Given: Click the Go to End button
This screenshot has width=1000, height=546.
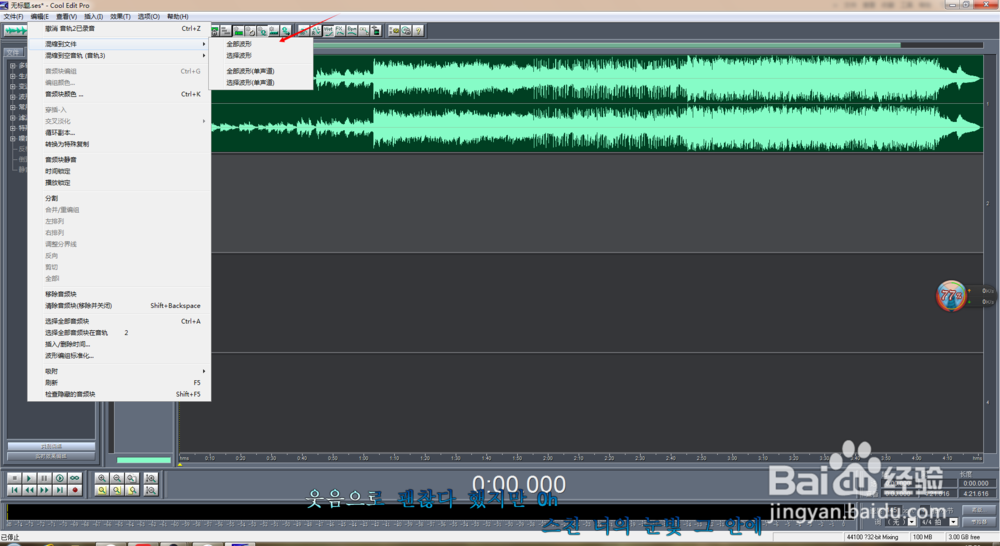Looking at the screenshot, I should (59, 490).
